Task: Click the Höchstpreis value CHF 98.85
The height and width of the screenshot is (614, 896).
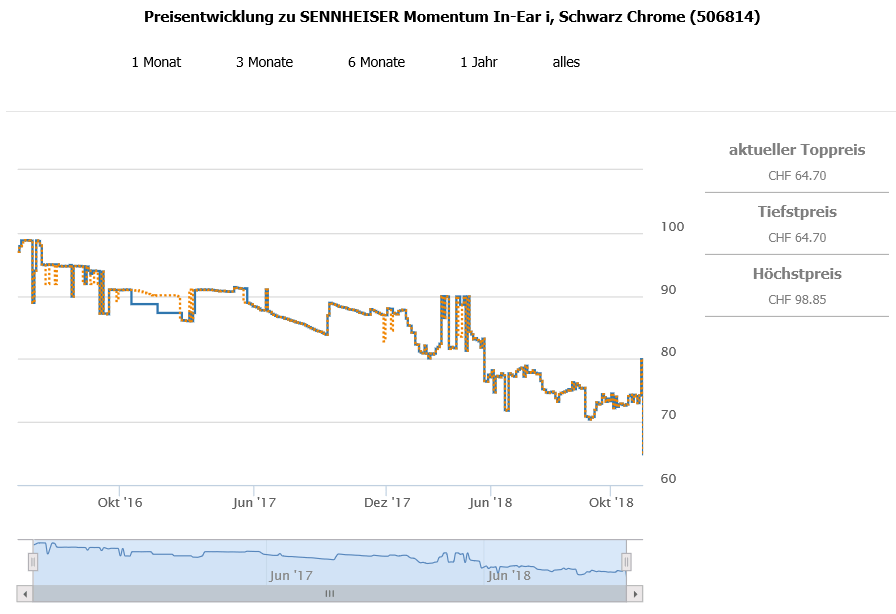Action: 797,300
